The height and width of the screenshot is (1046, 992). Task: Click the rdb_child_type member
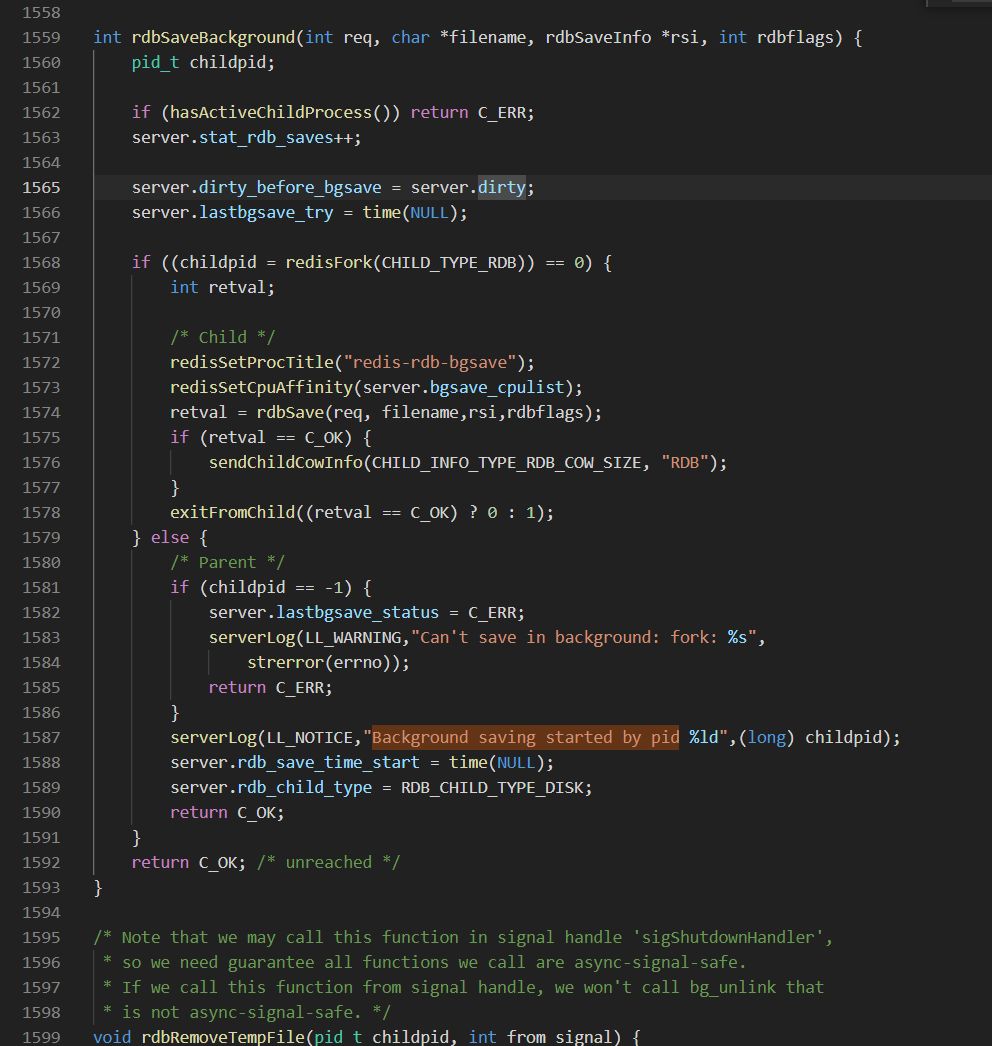305,788
